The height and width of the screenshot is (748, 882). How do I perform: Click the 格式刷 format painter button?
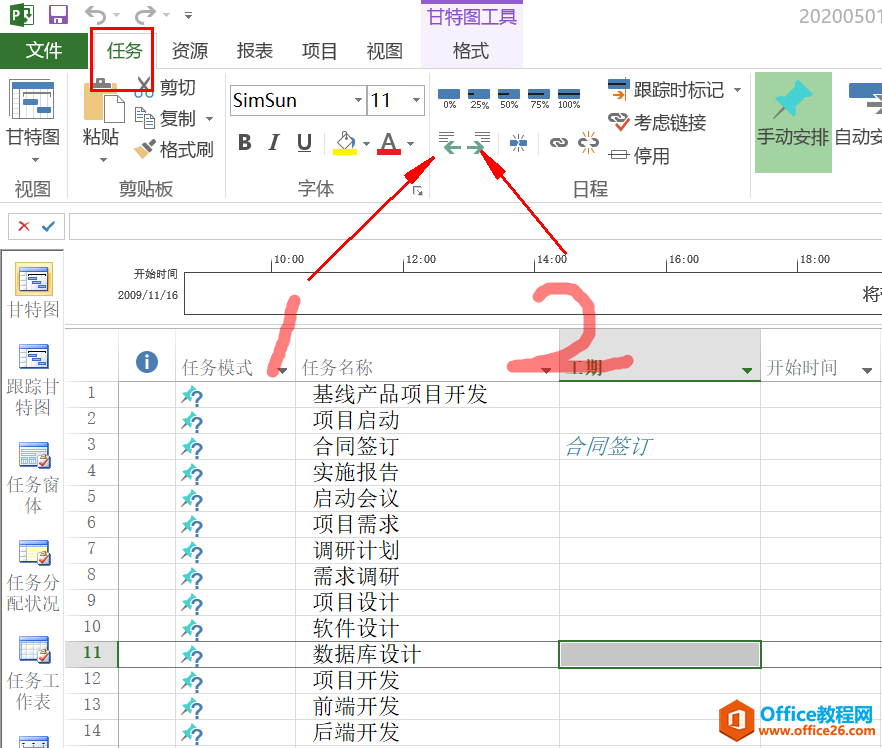click(175, 150)
